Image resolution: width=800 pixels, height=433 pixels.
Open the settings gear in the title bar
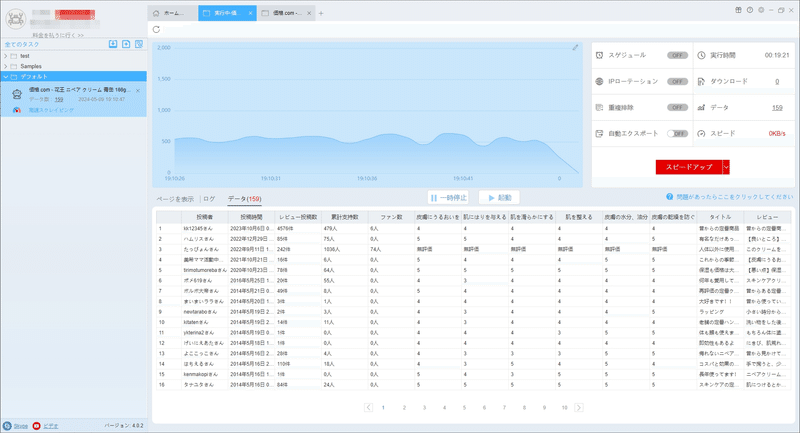tap(761, 10)
